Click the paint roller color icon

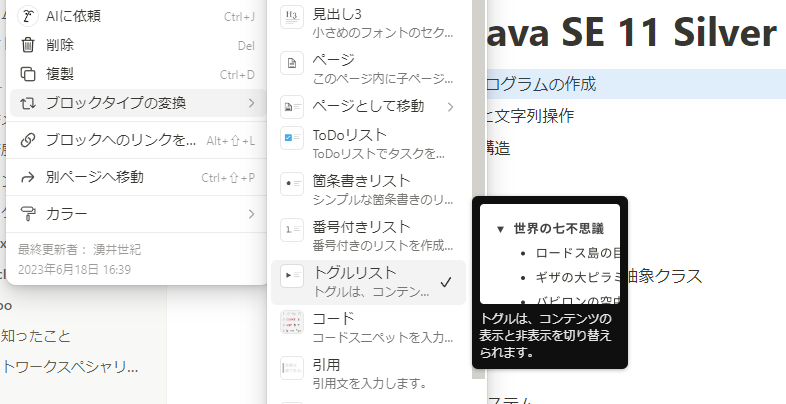click(x=28, y=215)
